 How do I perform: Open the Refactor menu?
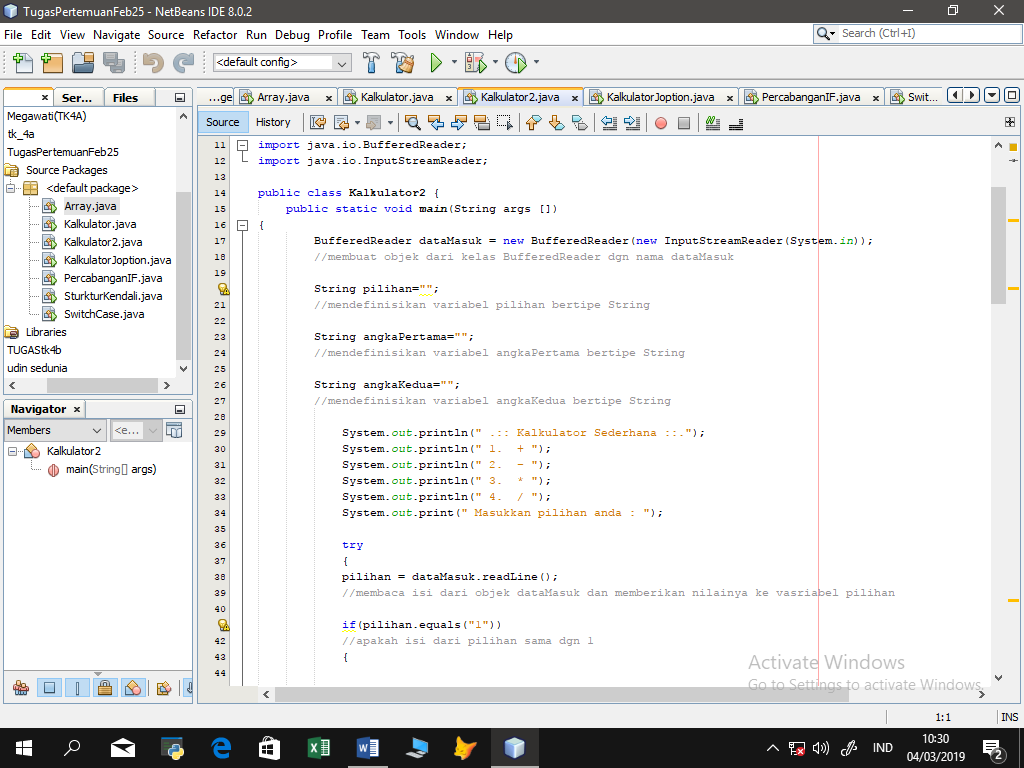pos(215,34)
